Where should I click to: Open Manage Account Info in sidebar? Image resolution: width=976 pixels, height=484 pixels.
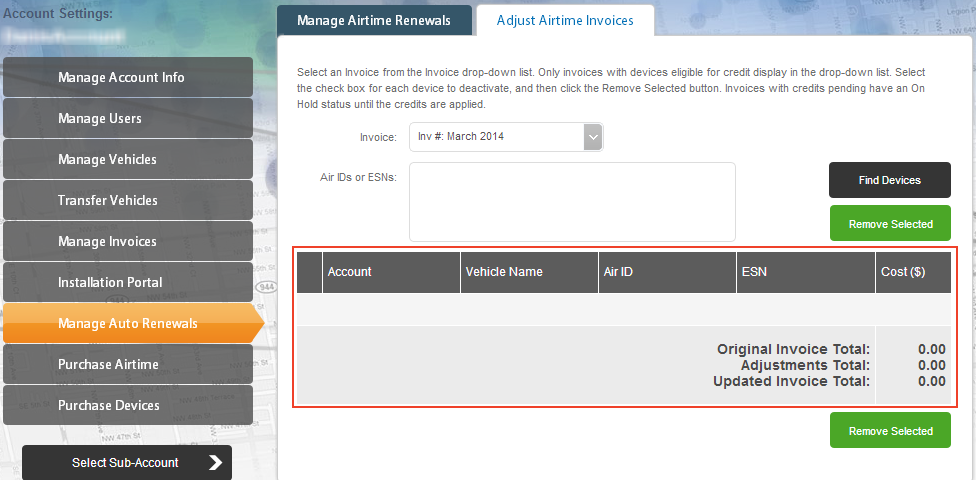point(128,77)
